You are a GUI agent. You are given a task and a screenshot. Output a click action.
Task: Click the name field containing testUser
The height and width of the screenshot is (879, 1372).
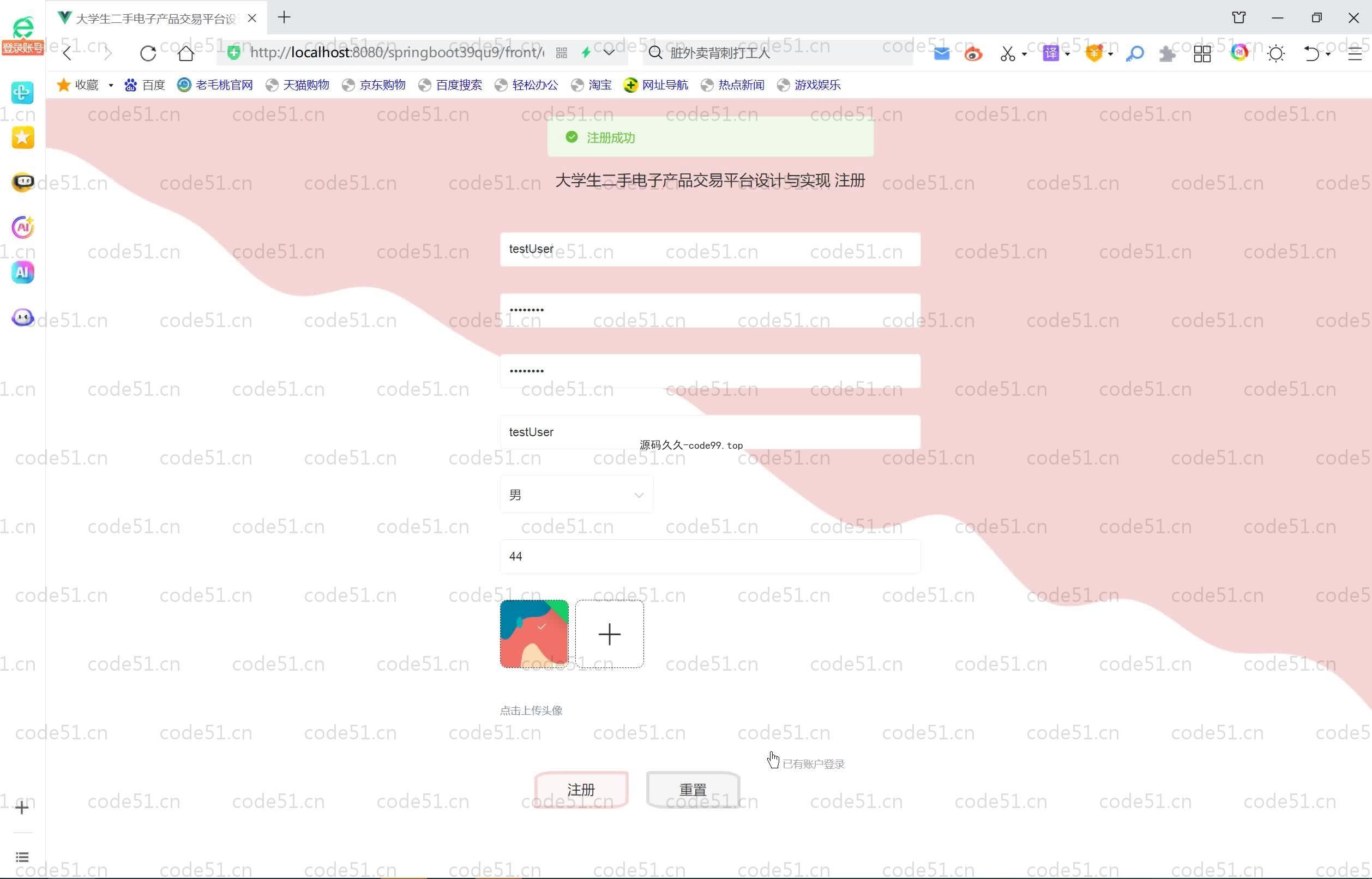tap(710, 432)
